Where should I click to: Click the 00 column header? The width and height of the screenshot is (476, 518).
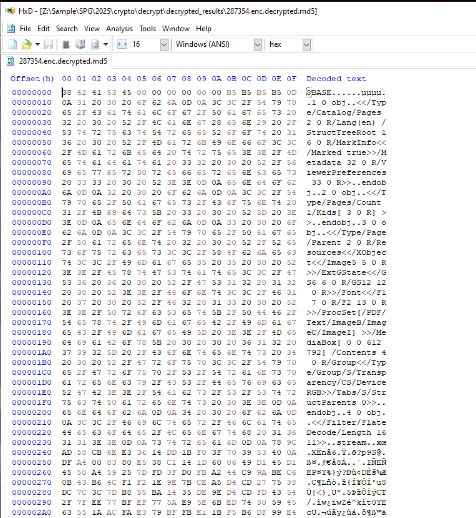point(66,79)
